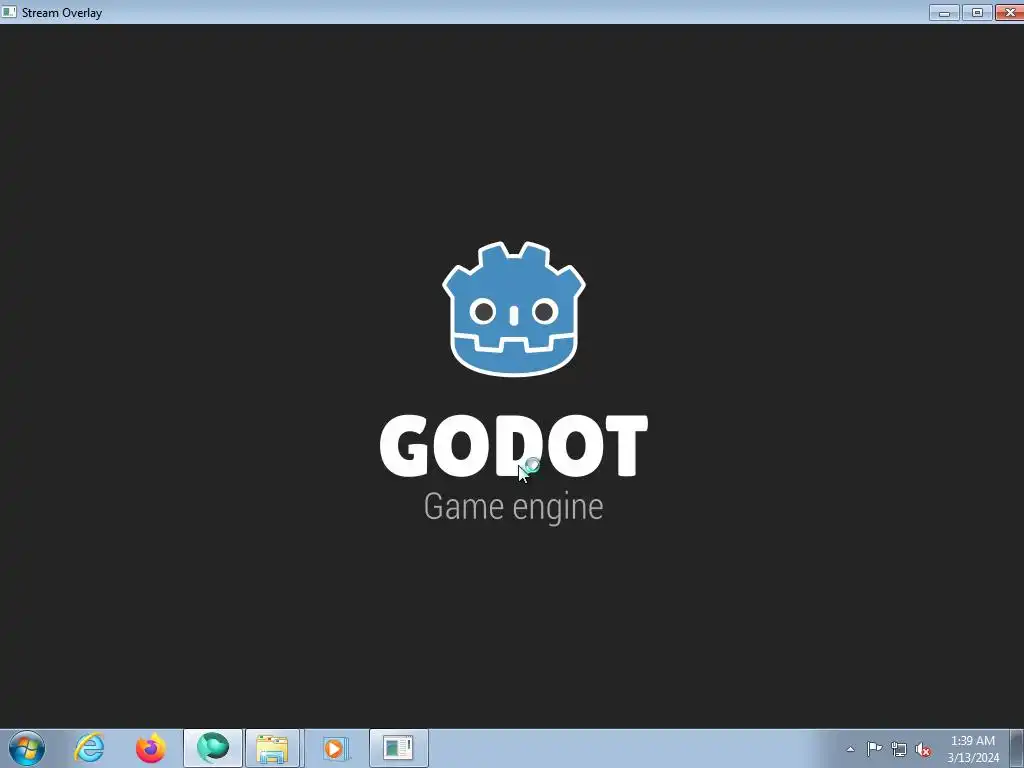The height and width of the screenshot is (768, 1024).
Task: Launch Windows Media Player from taskbar
Action: click(335, 748)
